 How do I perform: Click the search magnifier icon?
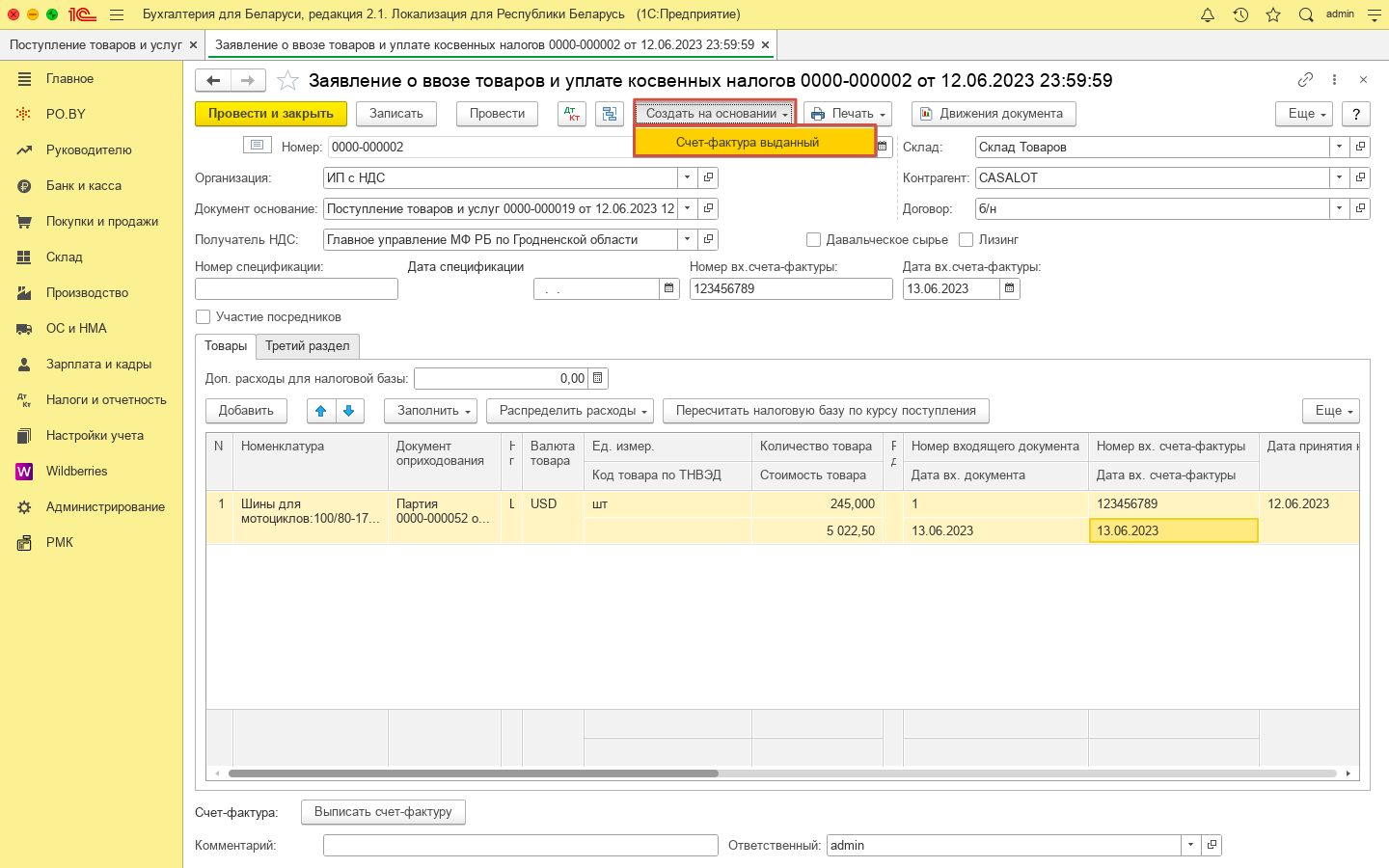pyautogui.click(x=1306, y=14)
